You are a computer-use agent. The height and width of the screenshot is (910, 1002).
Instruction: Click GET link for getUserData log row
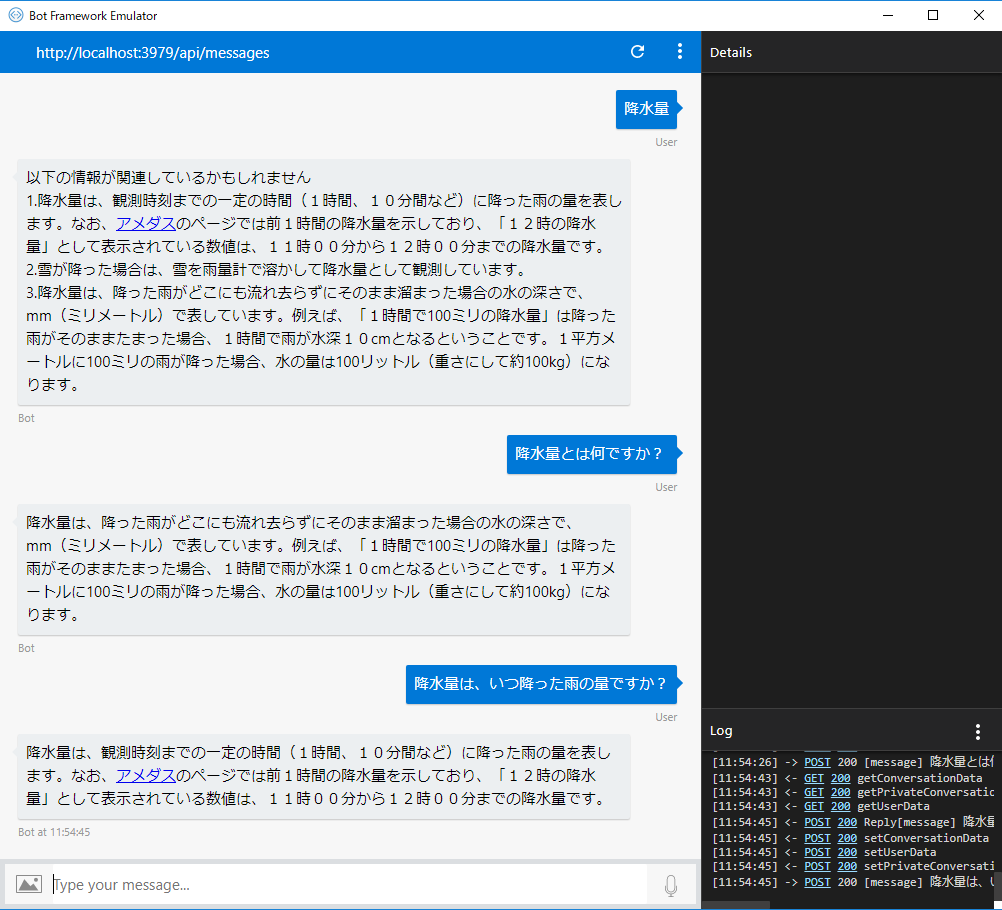coord(813,806)
